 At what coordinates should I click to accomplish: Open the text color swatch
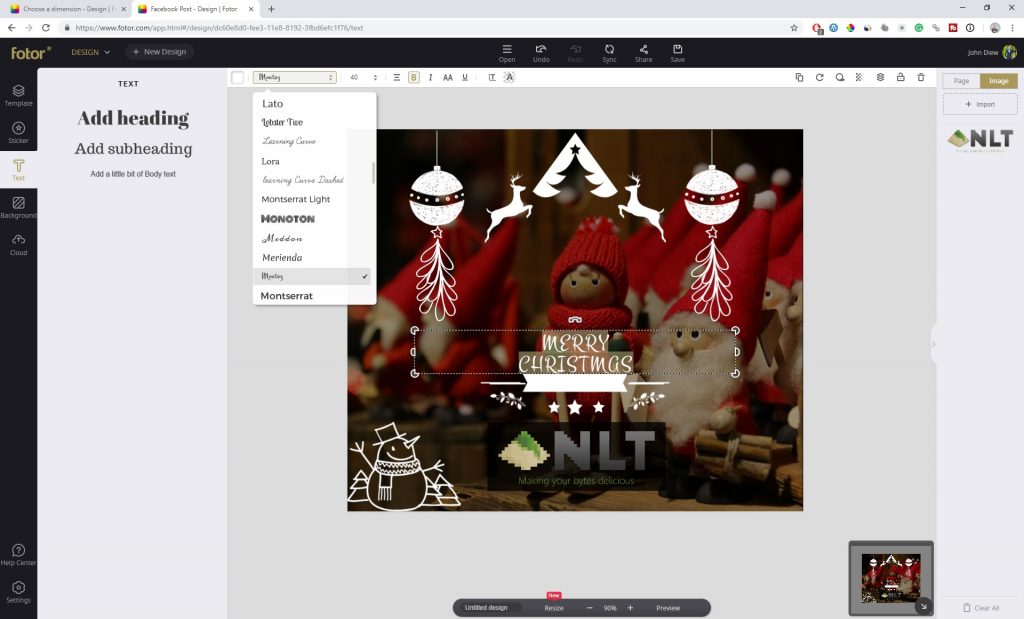(x=238, y=77)
